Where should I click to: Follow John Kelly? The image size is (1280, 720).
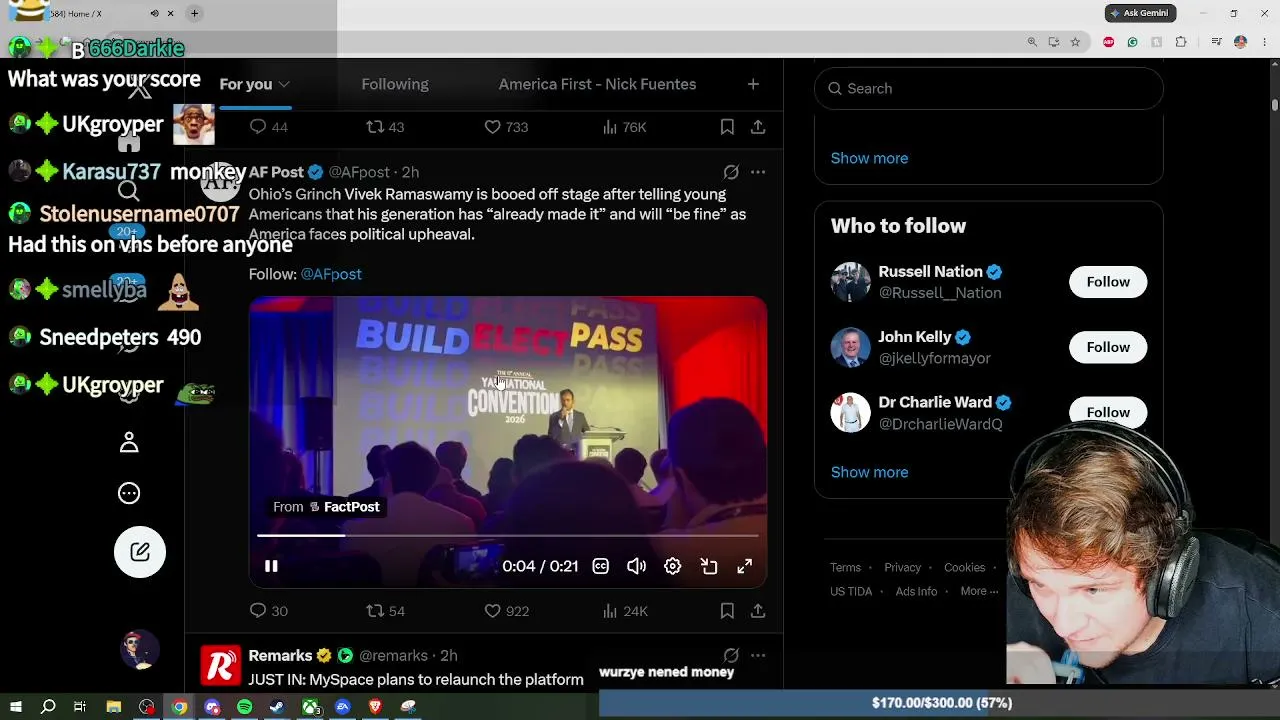click(1108, 347)
